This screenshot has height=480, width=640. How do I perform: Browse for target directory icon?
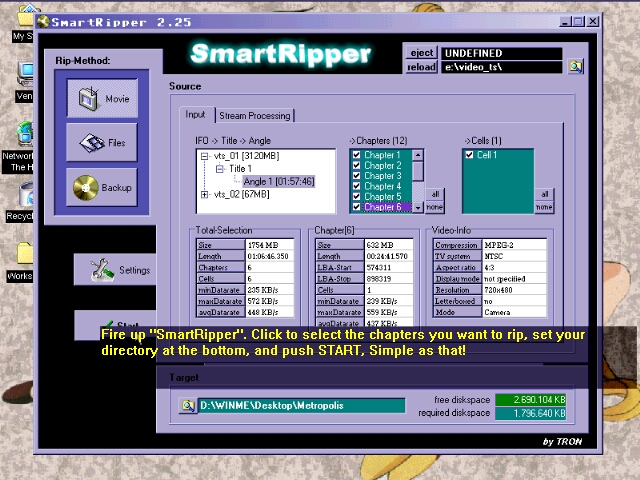click(x=188, y=405)
